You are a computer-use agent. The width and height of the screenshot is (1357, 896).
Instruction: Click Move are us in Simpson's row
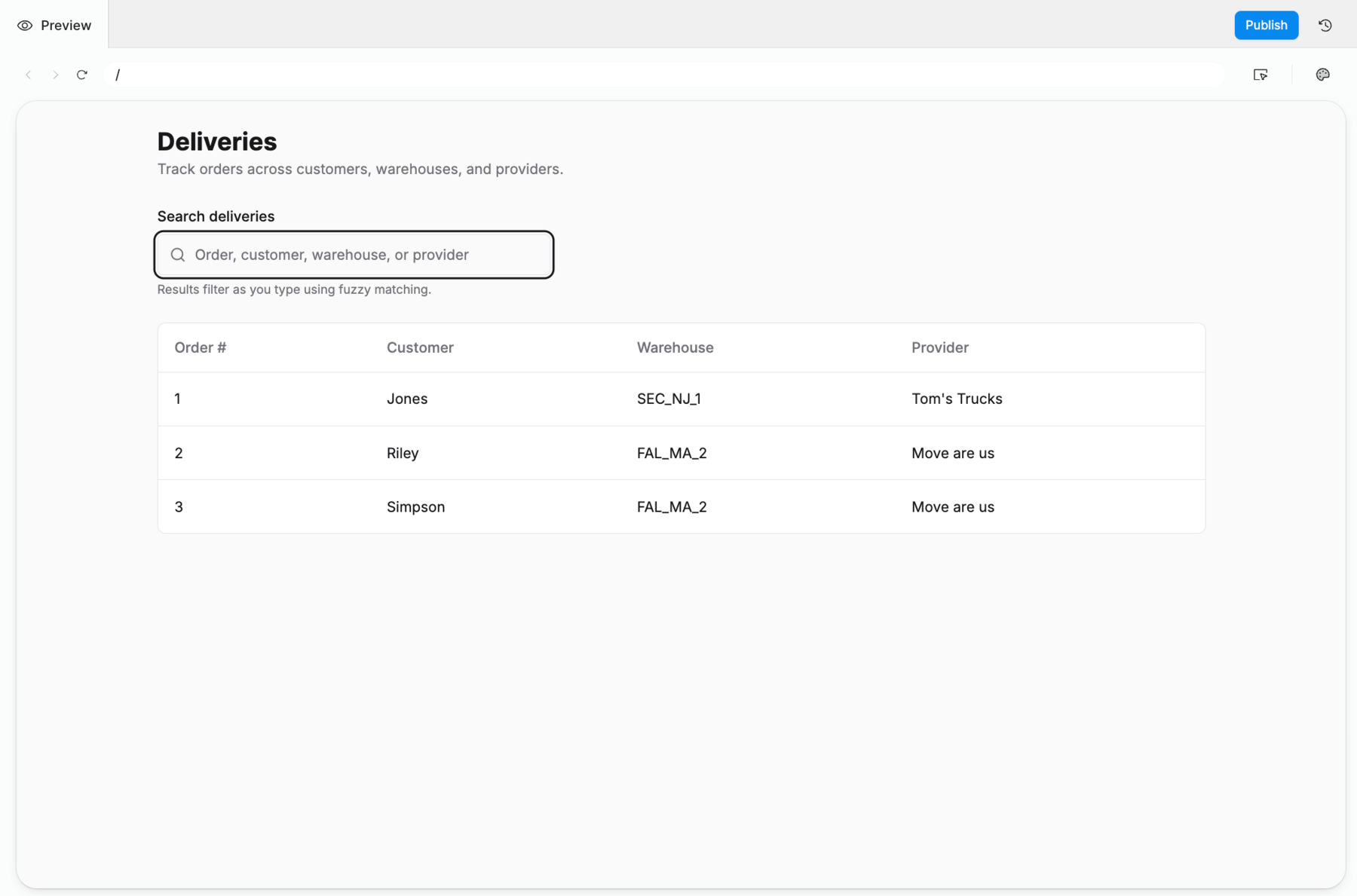tap(953, 507)
